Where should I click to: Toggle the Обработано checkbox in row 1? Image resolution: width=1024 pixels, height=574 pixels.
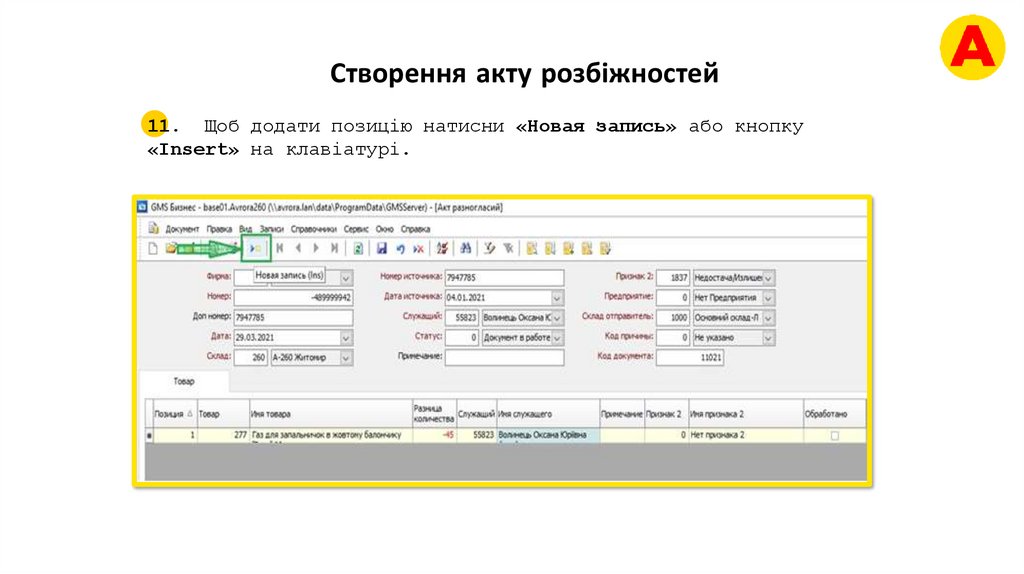coord(835,436)
